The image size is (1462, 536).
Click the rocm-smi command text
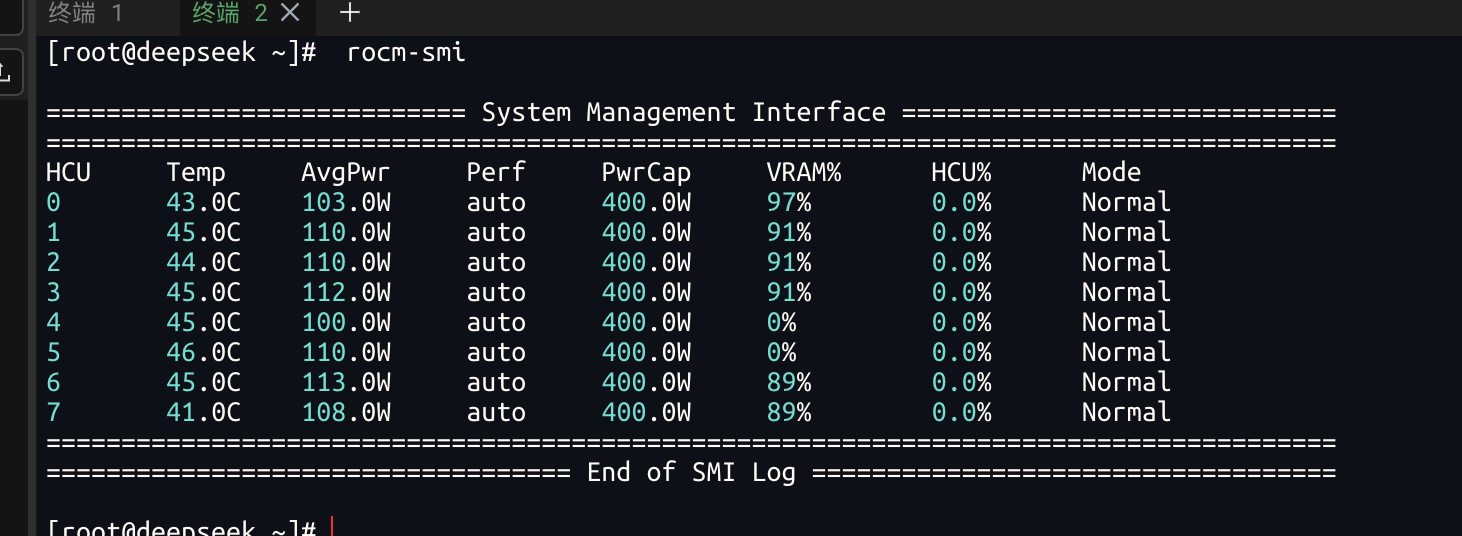[406, 52]
